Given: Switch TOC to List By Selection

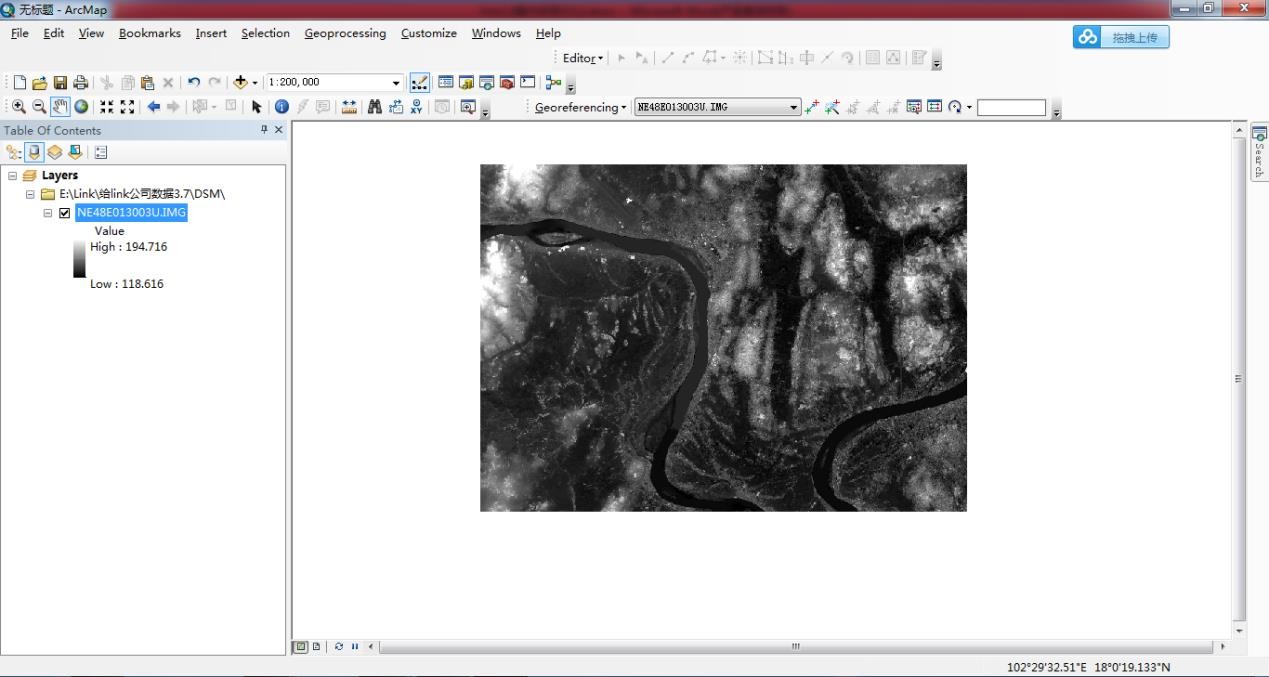Looking at the screenshot, I should click(x=75, y=152).
